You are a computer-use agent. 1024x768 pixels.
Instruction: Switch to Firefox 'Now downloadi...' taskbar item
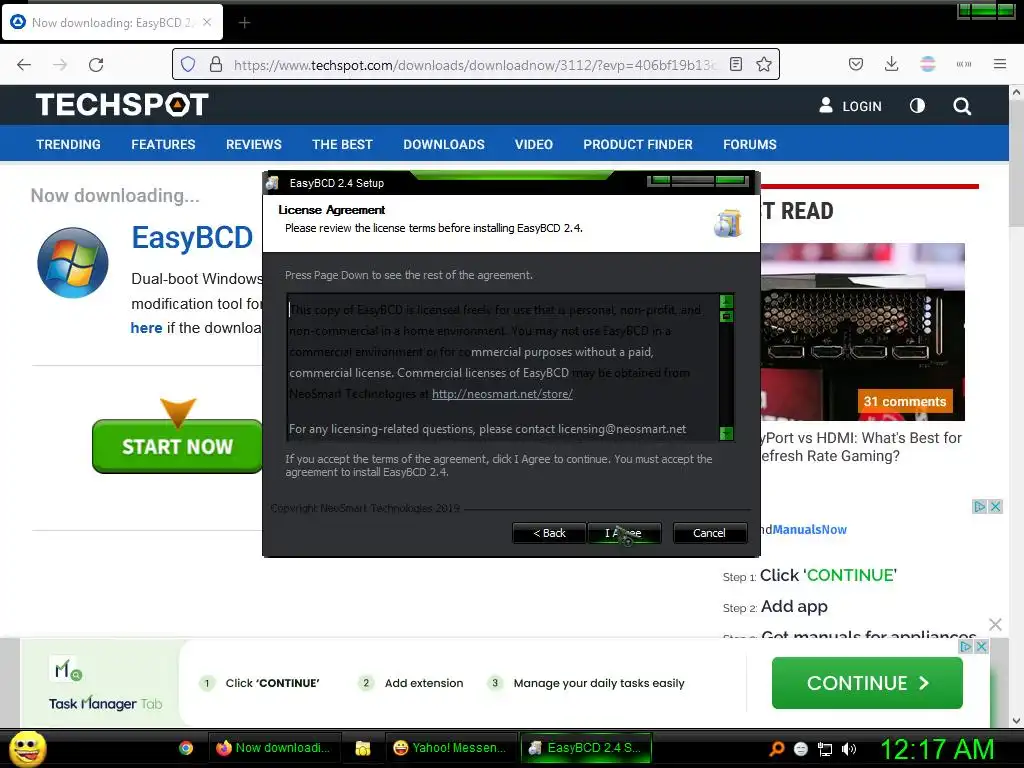pyautogui.click(x=273, y=748)
